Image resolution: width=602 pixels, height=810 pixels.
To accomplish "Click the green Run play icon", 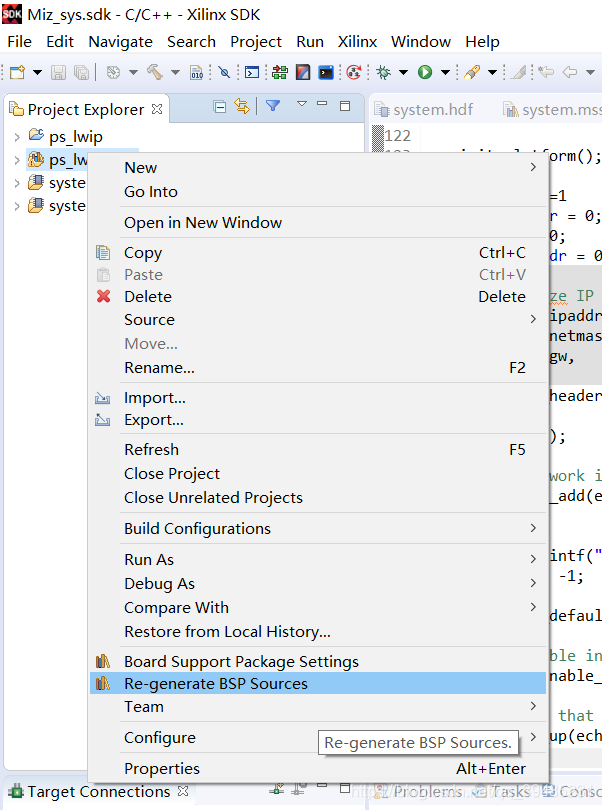I will tap(425, 72).
